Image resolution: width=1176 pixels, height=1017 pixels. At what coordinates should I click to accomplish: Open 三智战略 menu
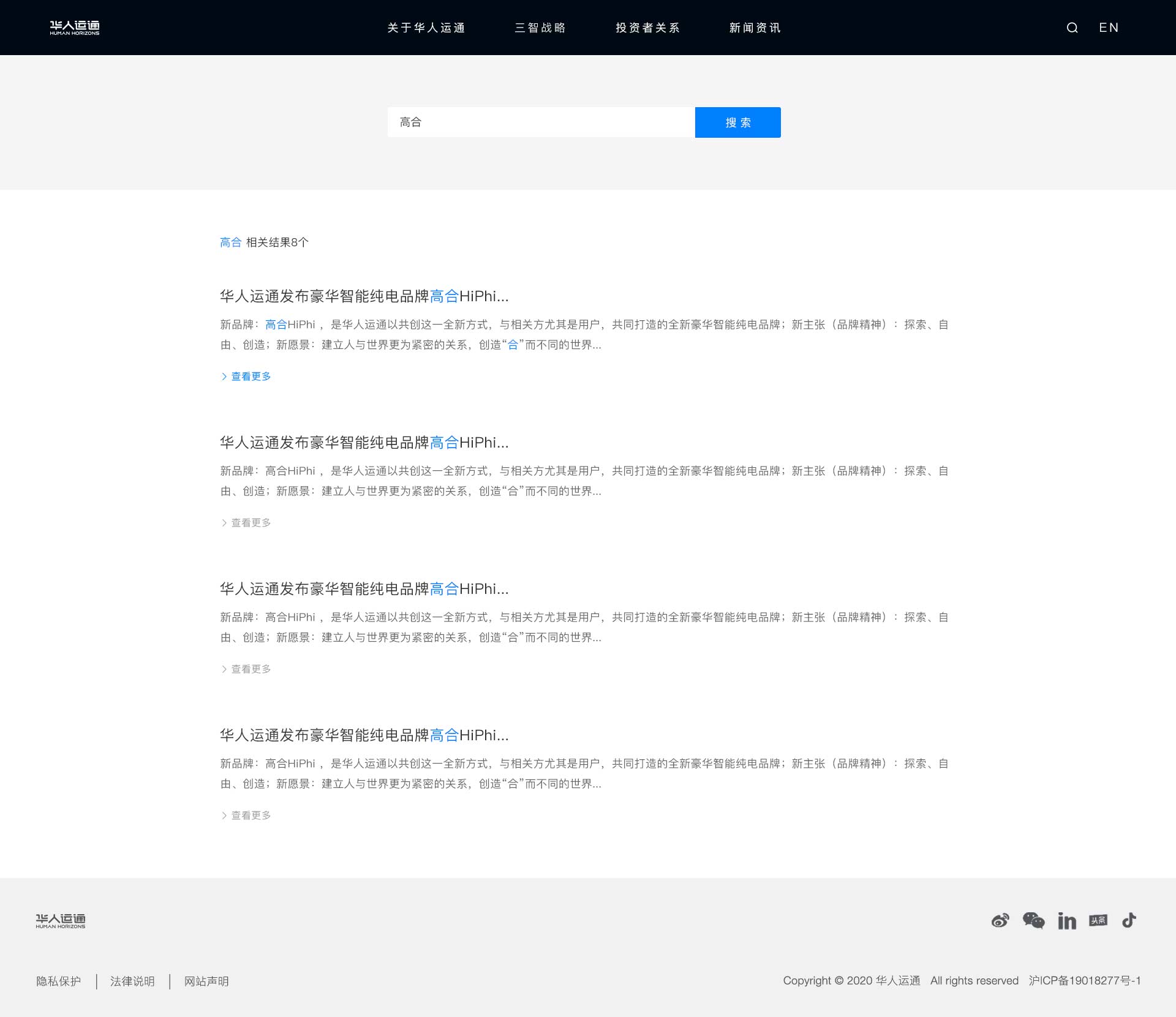click(x=540, y=28)
